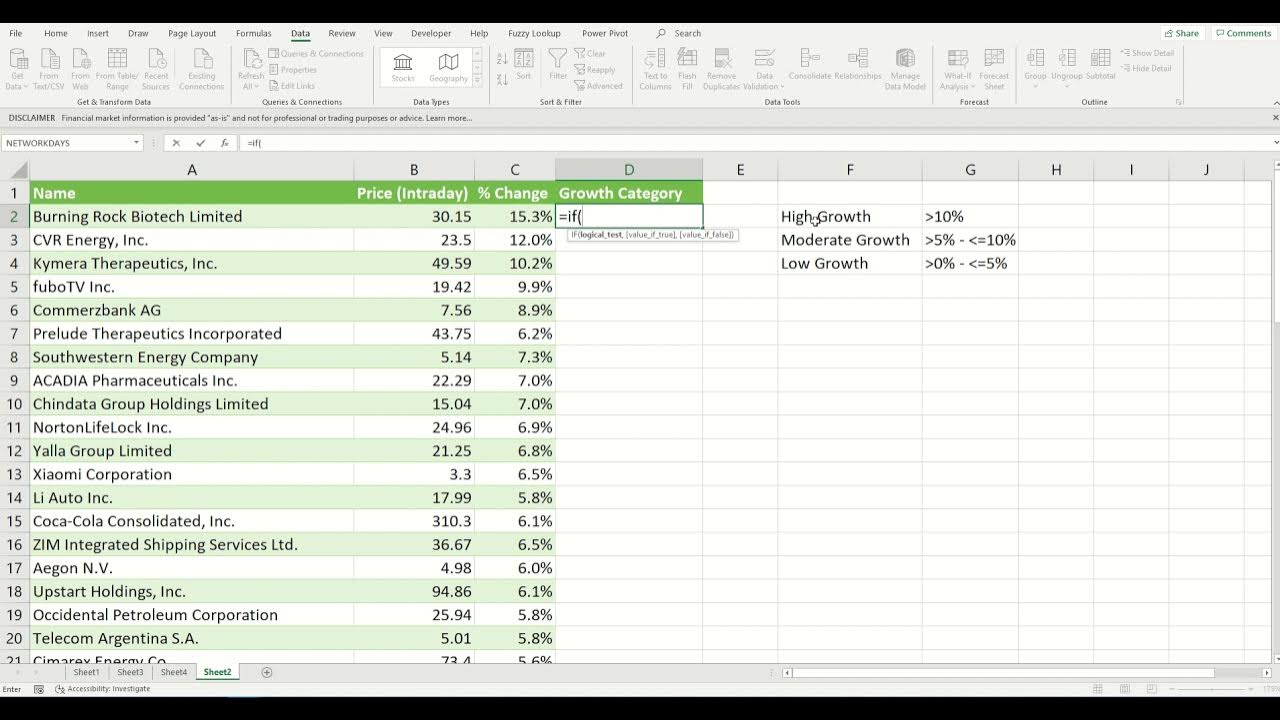
Task: Click the Advanced filter button
Action: 598,86
